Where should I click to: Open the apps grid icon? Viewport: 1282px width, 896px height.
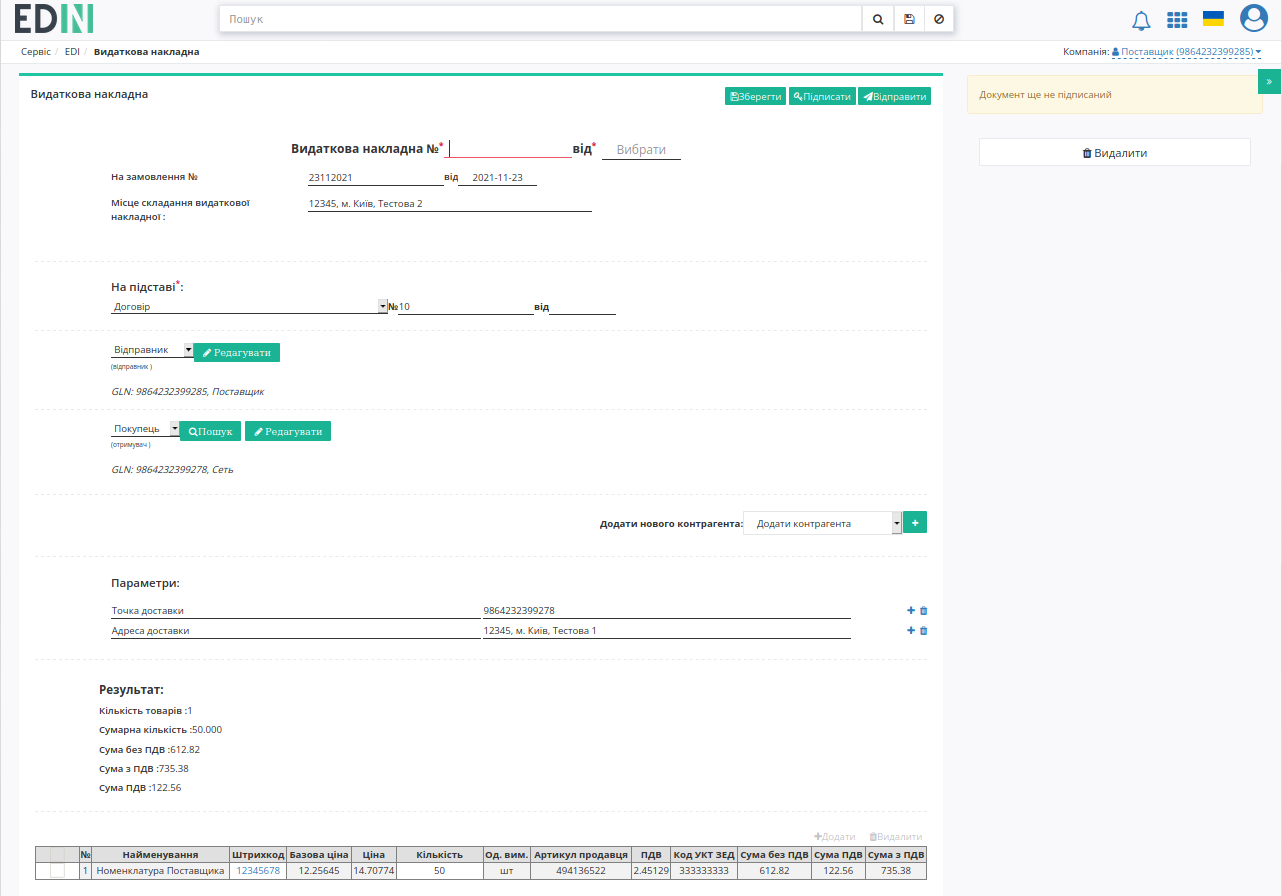click(1178, 19)
